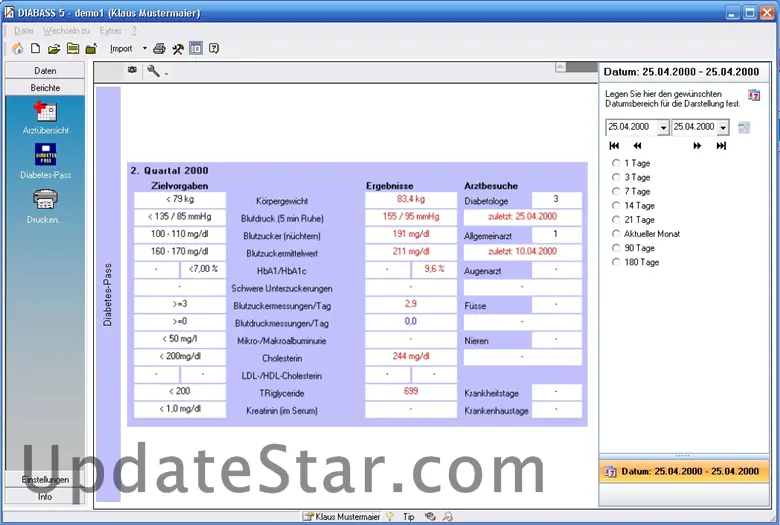Jump to last date with skip-forward arrow
This screenshot has height=525, width=780.
(x=721, y=146)
